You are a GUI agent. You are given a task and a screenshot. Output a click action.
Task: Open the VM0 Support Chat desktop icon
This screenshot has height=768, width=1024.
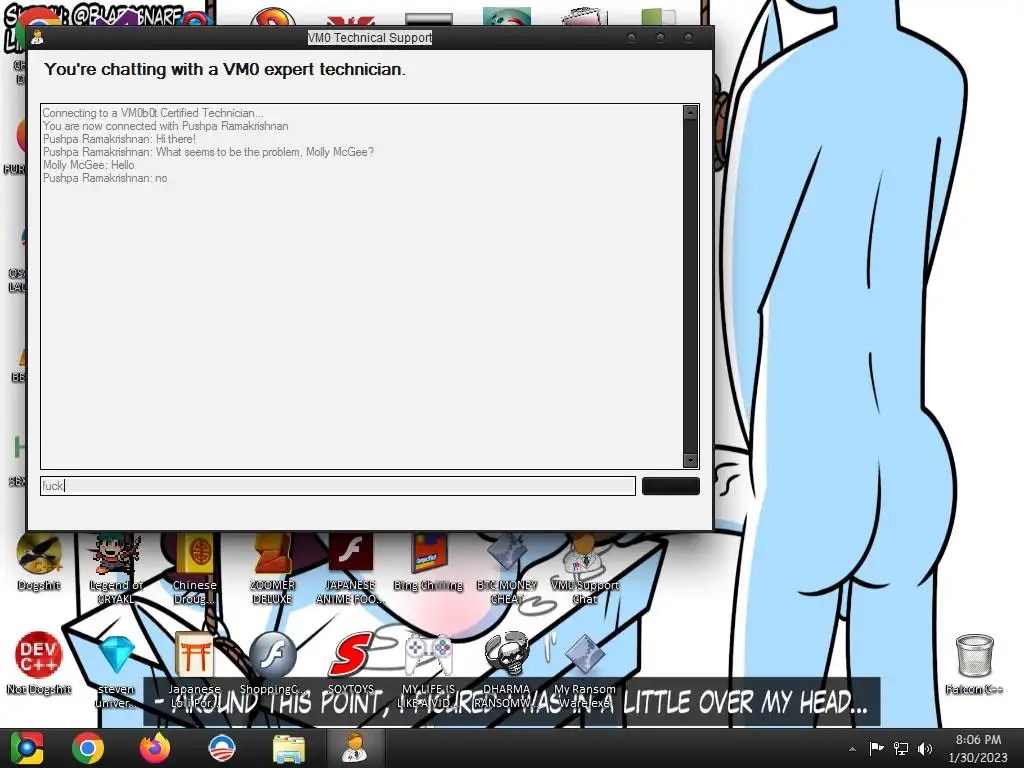[584, 569]
